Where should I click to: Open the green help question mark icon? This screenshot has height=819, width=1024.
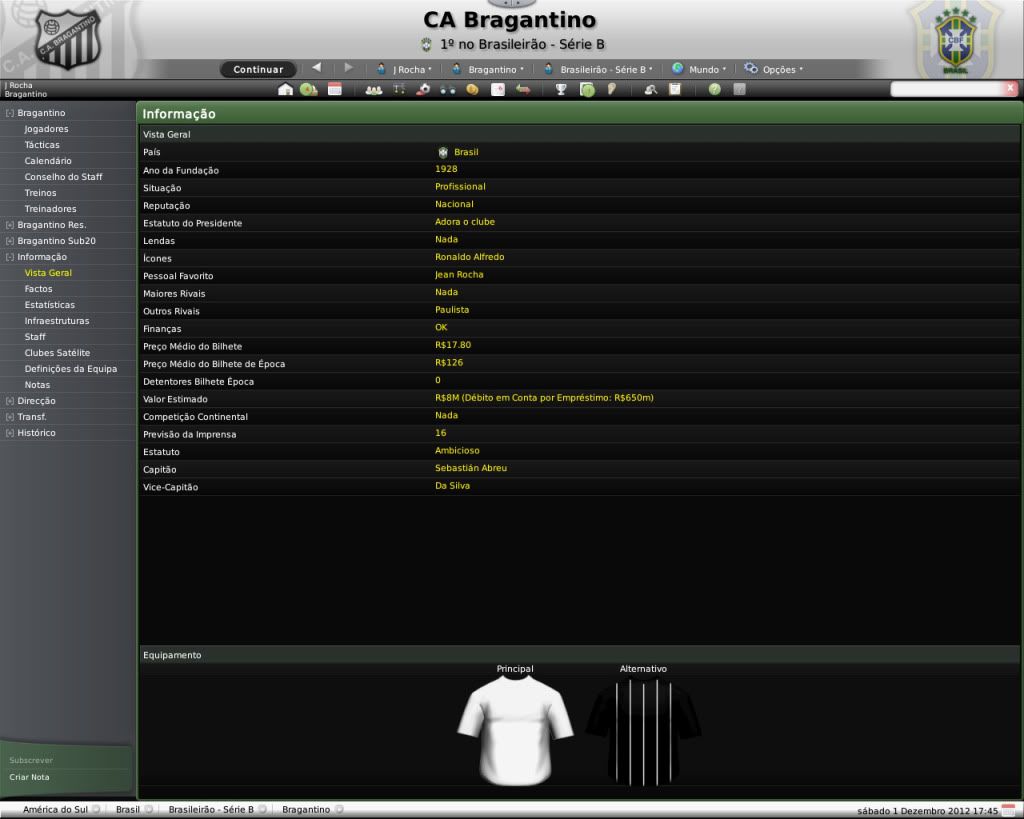pyautogui.click(x=714, y=89)
